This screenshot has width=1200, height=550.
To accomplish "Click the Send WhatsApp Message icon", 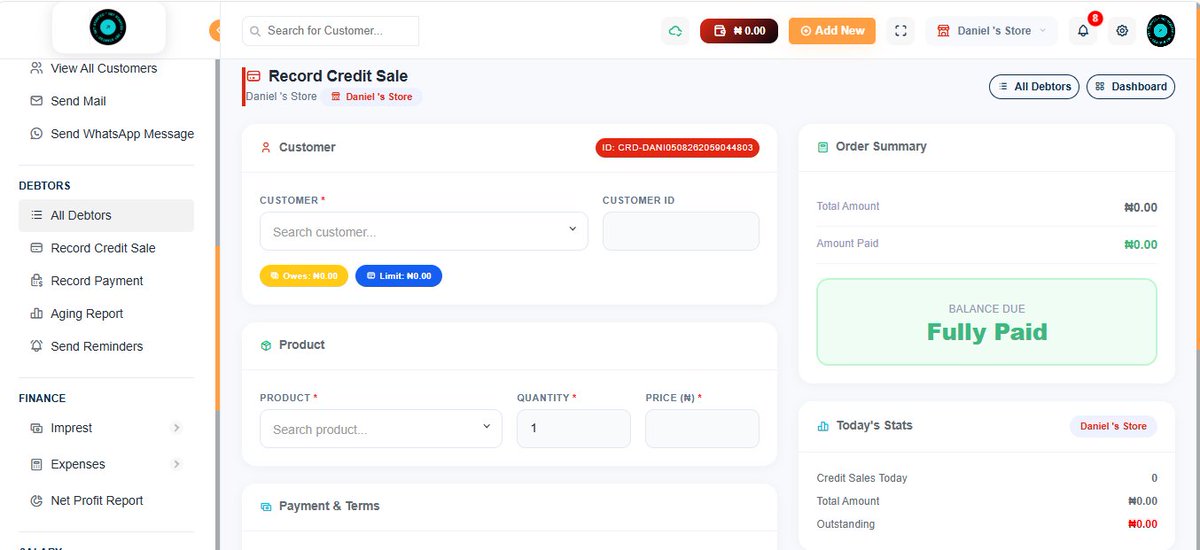I will (37, 134).
